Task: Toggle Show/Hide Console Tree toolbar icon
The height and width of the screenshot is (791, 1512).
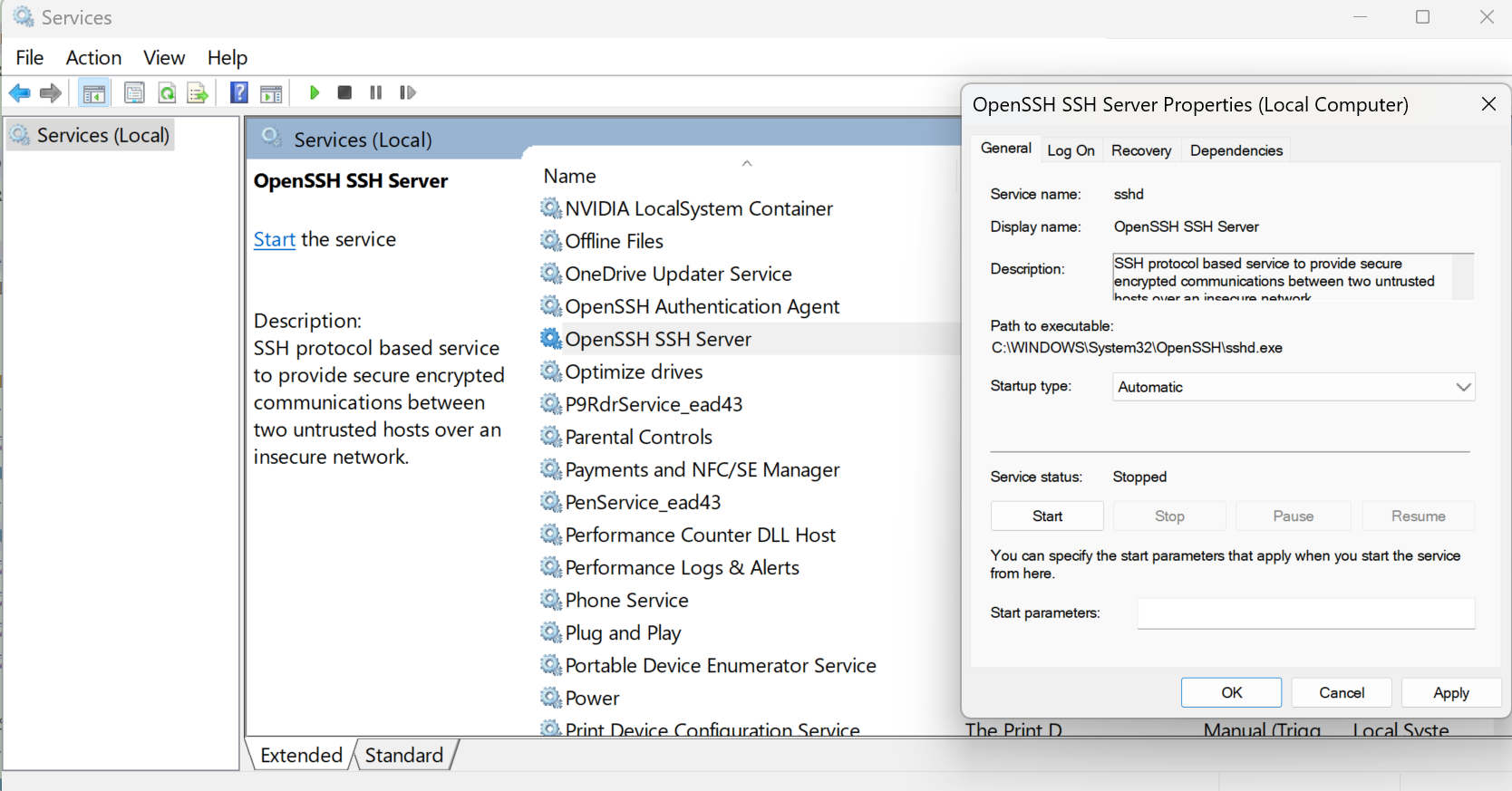Action: tap(94, 92)
